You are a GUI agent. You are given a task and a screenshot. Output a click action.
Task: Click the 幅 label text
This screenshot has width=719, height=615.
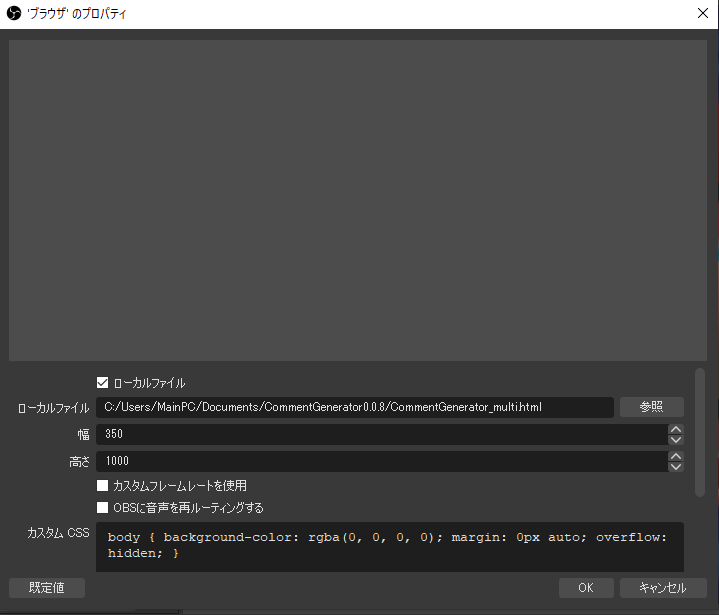[x=83, y=434]
